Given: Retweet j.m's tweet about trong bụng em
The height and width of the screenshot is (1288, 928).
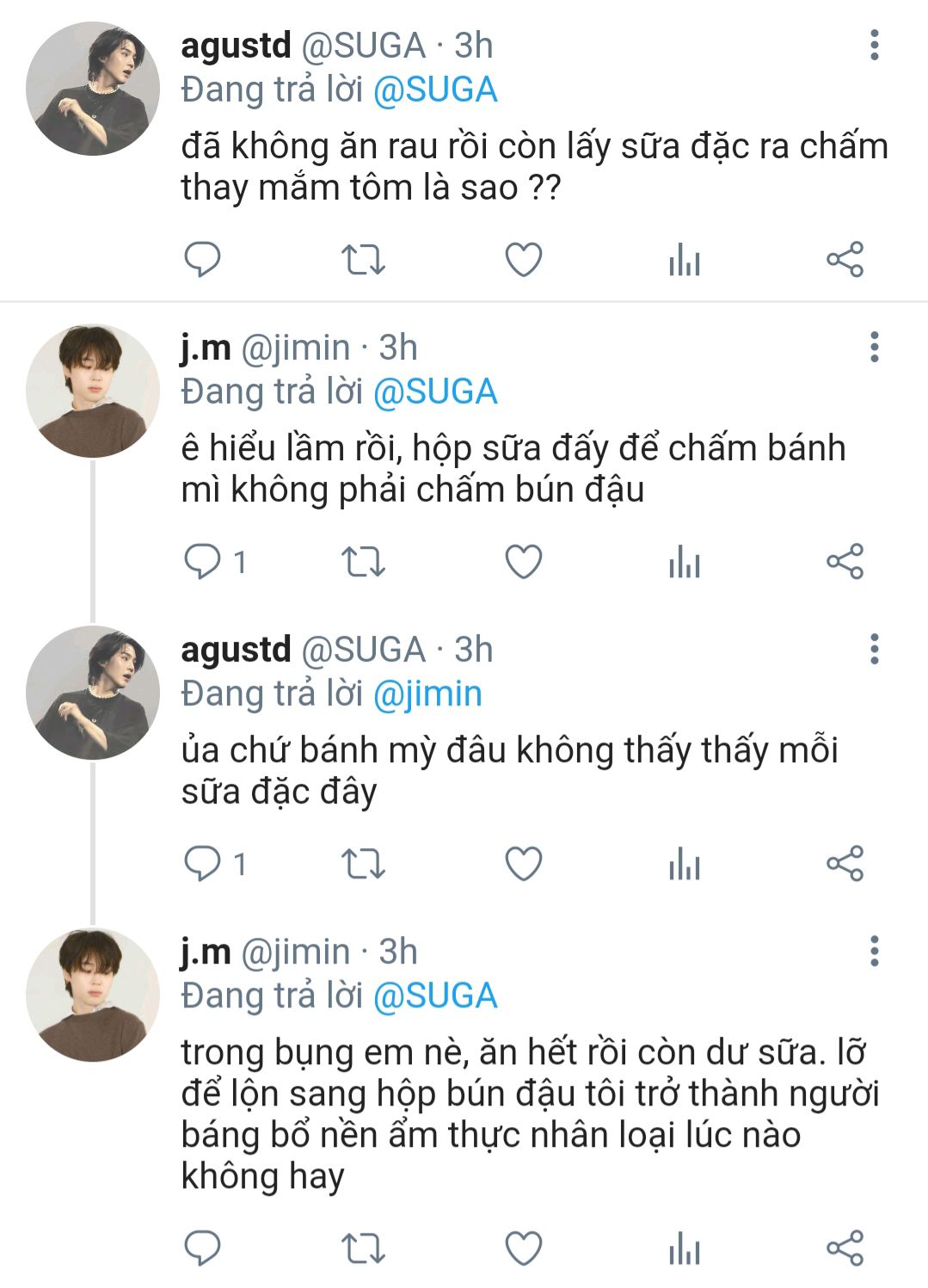Looking at the screenshot, I should point(363,1248).
